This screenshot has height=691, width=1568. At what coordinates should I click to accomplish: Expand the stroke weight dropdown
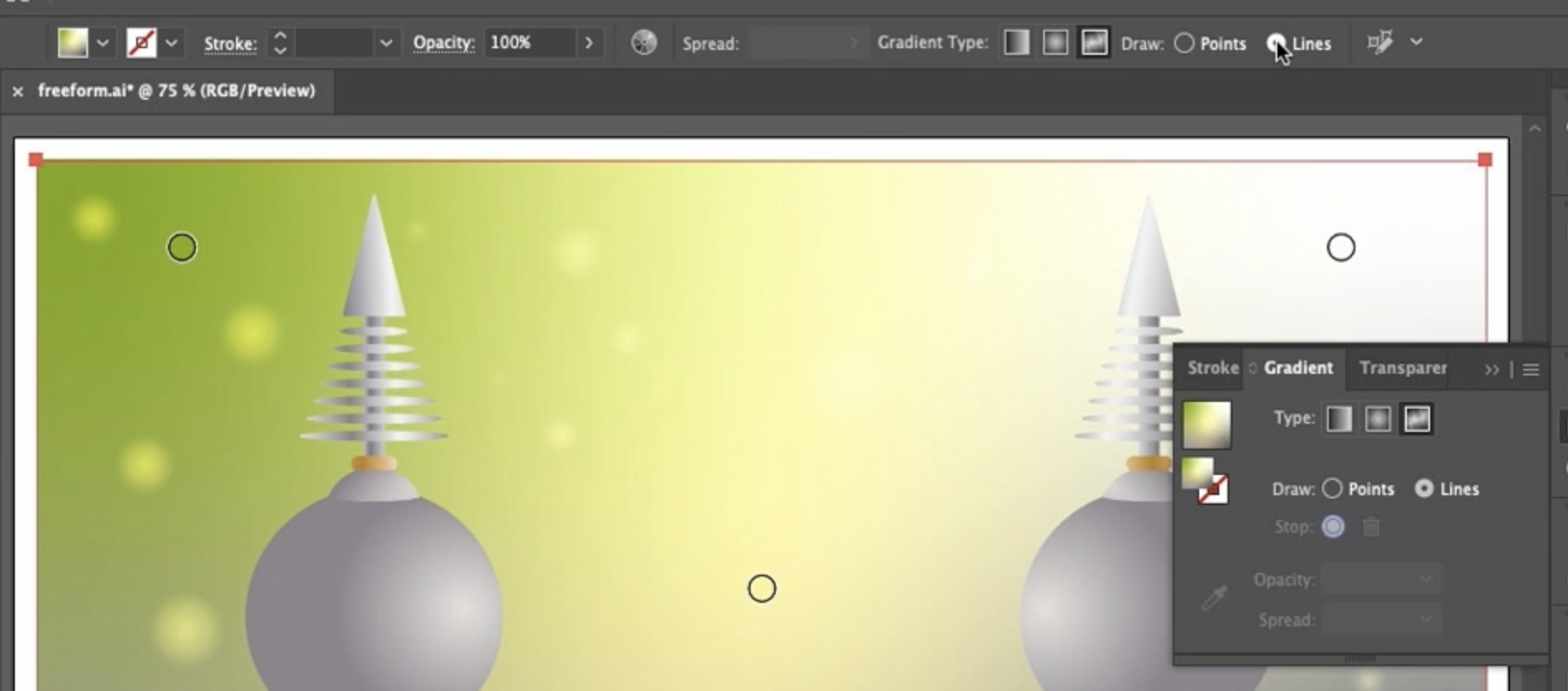coord(385,42)
